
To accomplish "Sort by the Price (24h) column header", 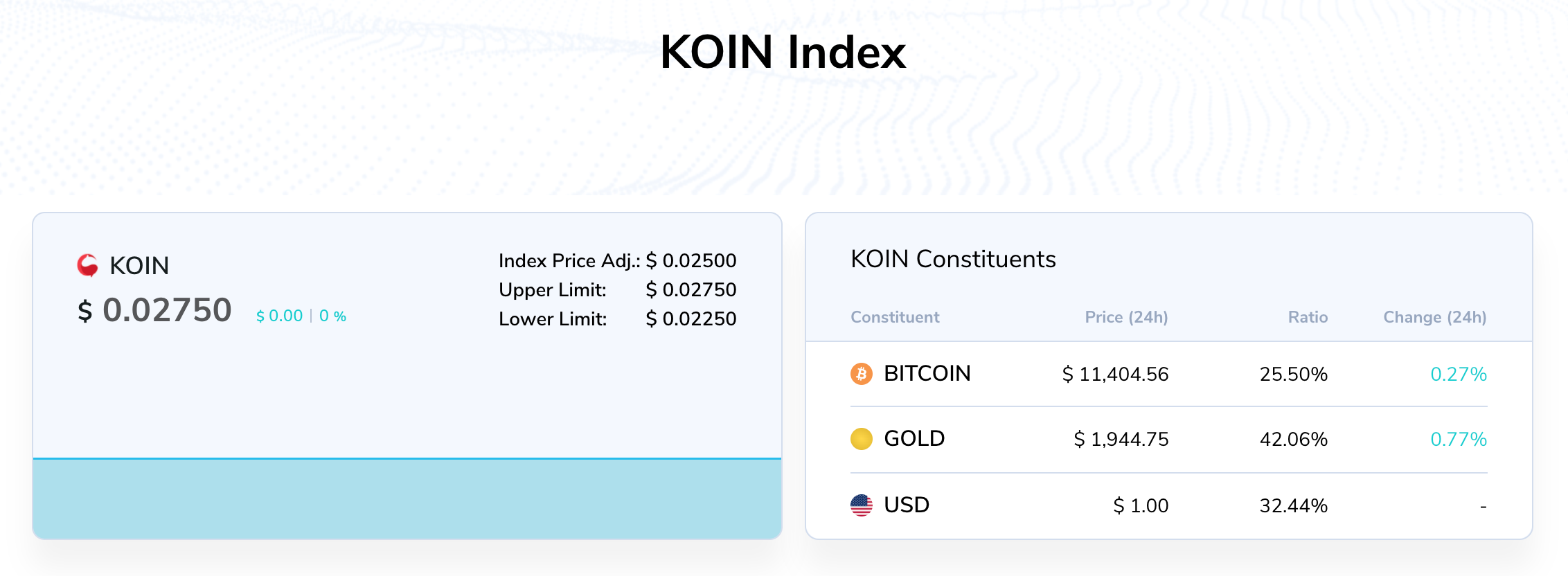I will tap(1126, 317).
